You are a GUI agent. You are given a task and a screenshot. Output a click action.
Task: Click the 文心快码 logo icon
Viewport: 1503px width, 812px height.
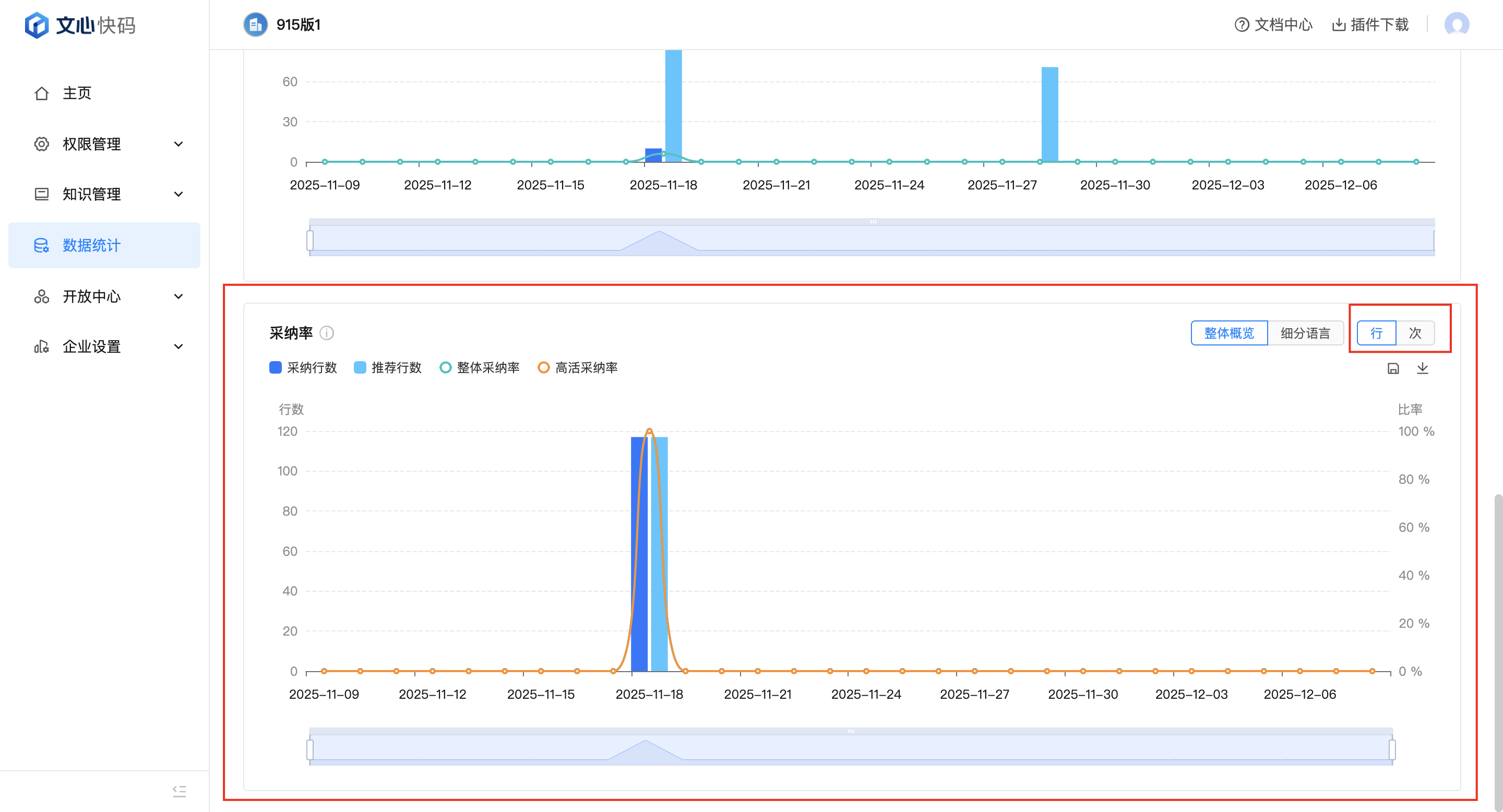point(37,25)
